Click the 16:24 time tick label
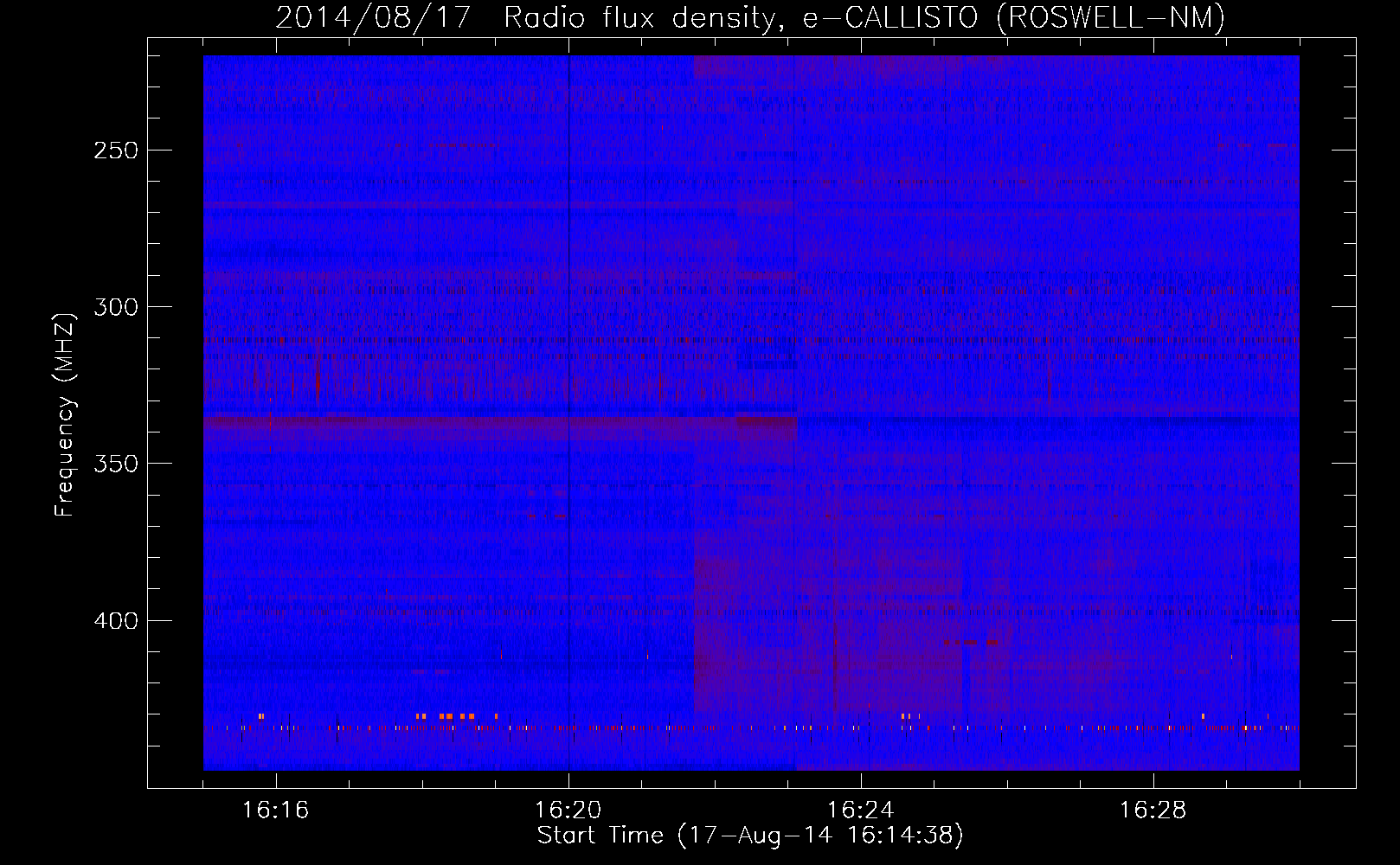The width and height of the screenshot is (1400, 865). point(860,811)
